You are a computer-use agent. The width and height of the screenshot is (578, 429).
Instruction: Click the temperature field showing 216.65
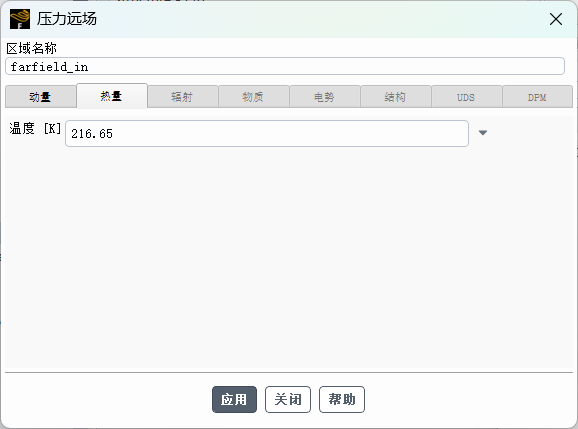point(267,133)
